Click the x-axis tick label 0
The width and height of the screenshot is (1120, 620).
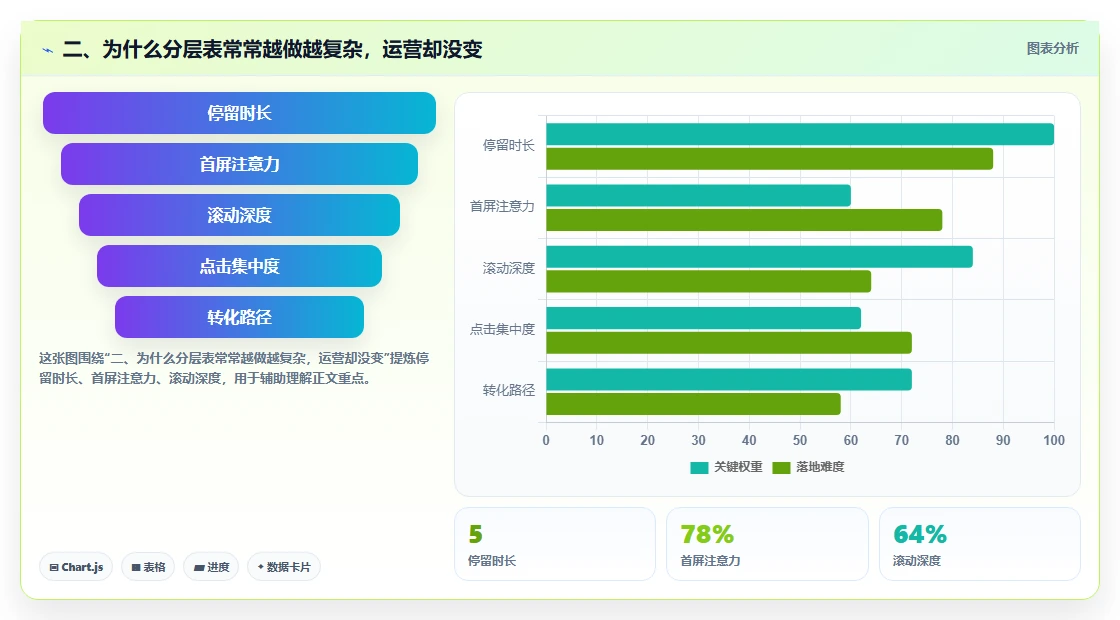546,441
